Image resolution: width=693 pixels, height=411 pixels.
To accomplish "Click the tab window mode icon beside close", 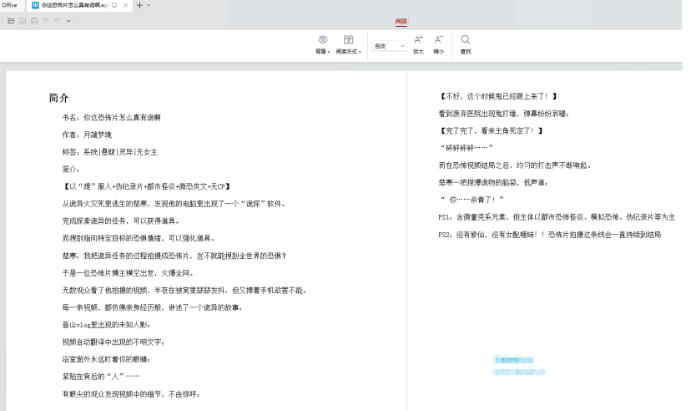I will click(x=114, y=5).
